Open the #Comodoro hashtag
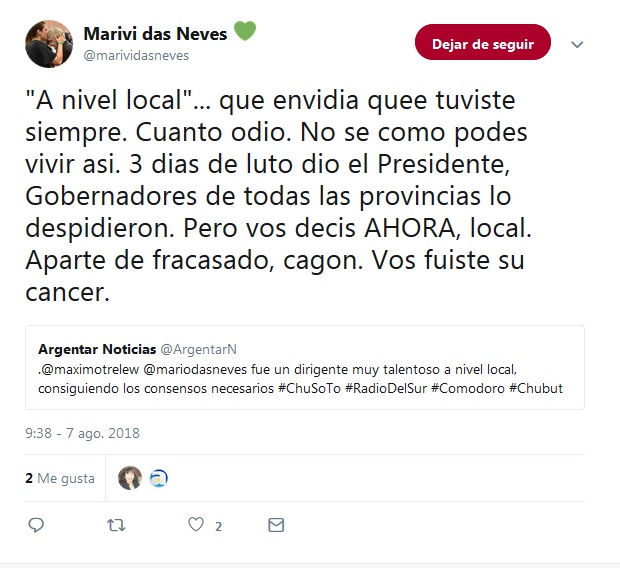620x568 pixels. pyautogui.click(x=468, y=389)
